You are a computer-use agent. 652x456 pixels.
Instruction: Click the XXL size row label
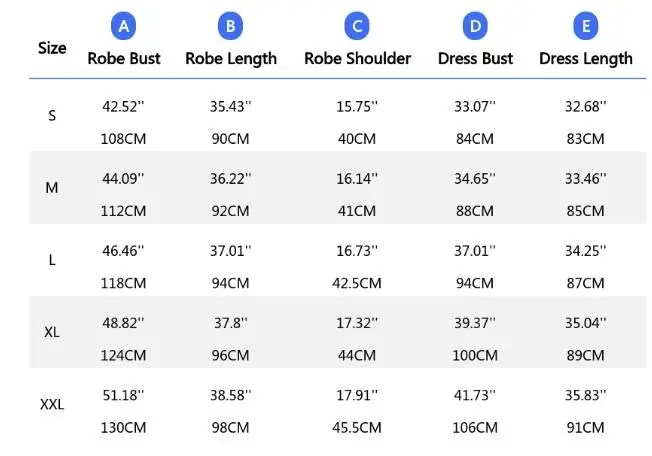coord(52,405)
